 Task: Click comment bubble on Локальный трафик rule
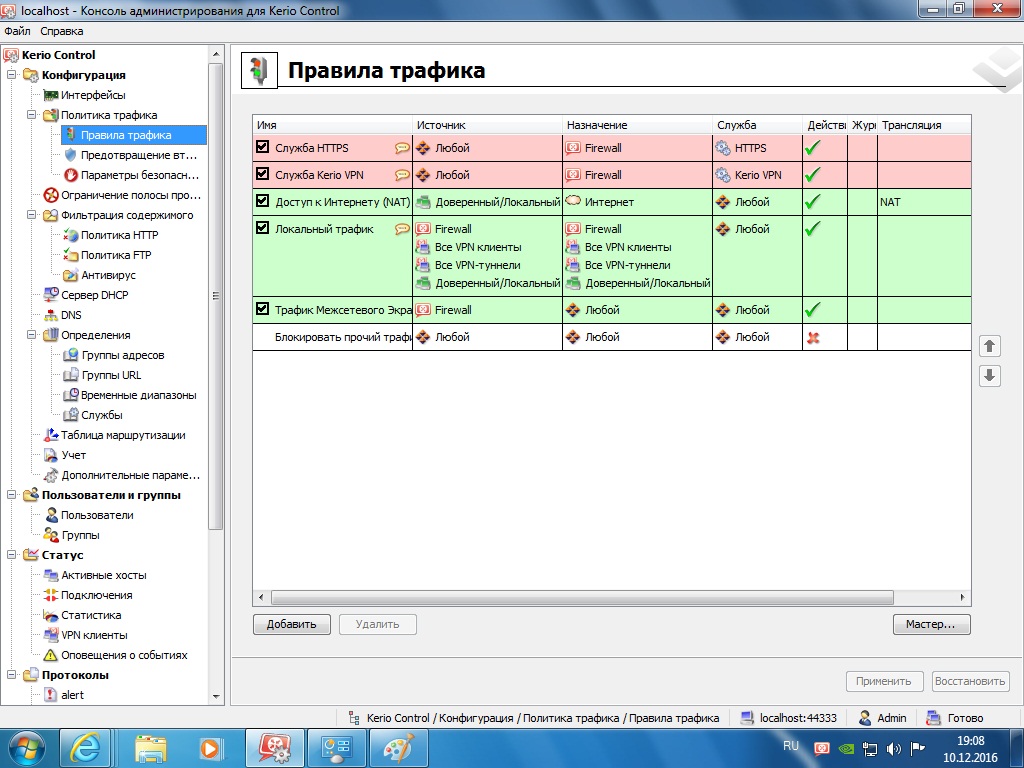[x=402, y=229]
